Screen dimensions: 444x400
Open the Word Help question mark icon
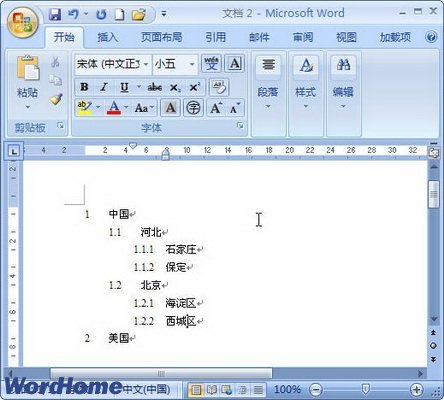(x=431, y=37)
